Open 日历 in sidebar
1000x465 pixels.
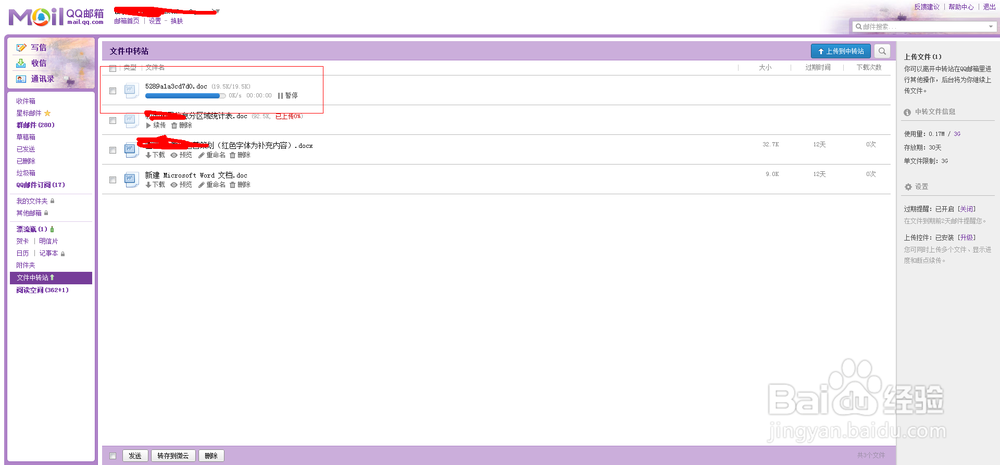22,253
